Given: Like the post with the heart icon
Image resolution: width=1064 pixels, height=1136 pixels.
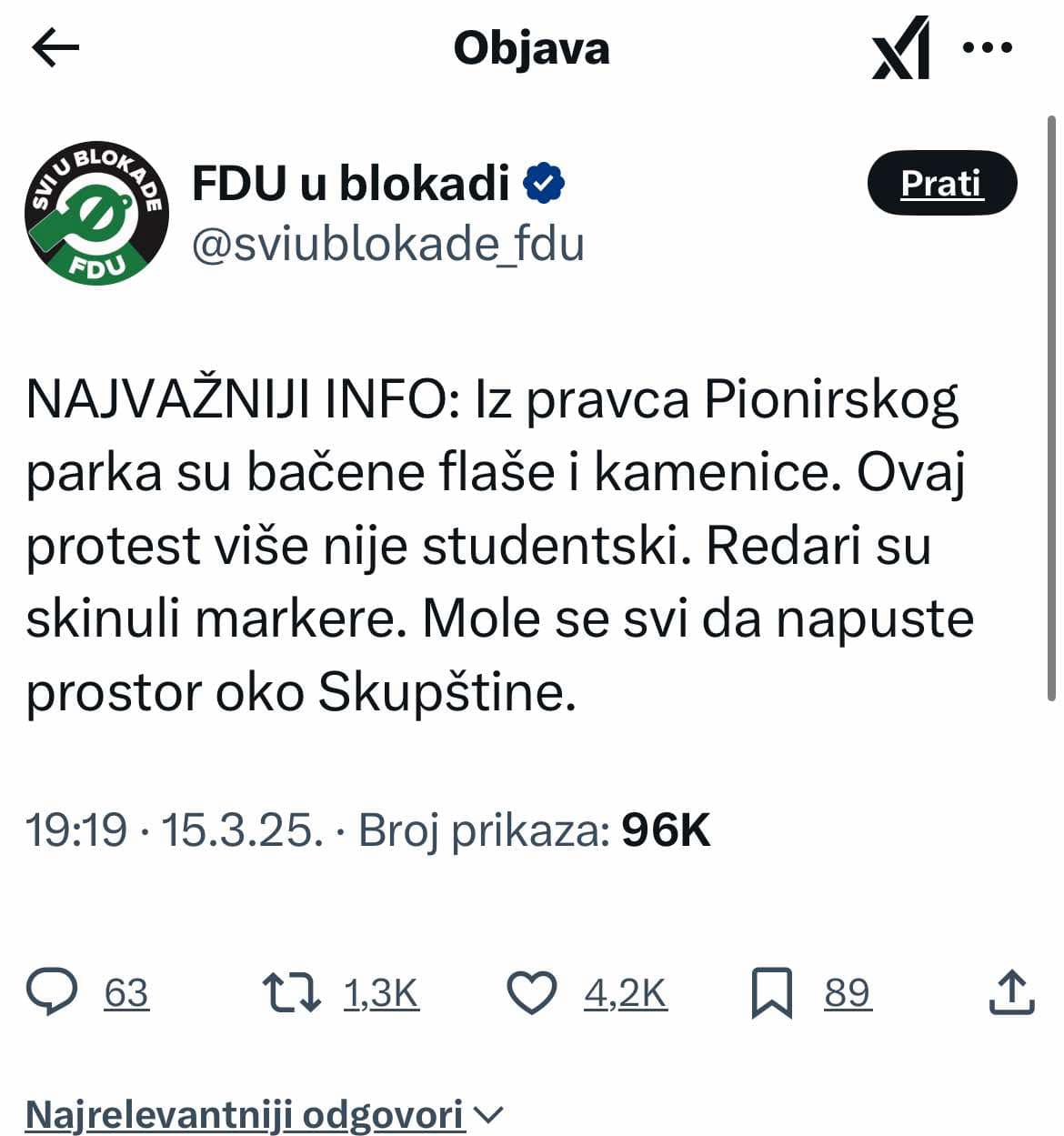Looking at the screenshot, I should point(531,992).
